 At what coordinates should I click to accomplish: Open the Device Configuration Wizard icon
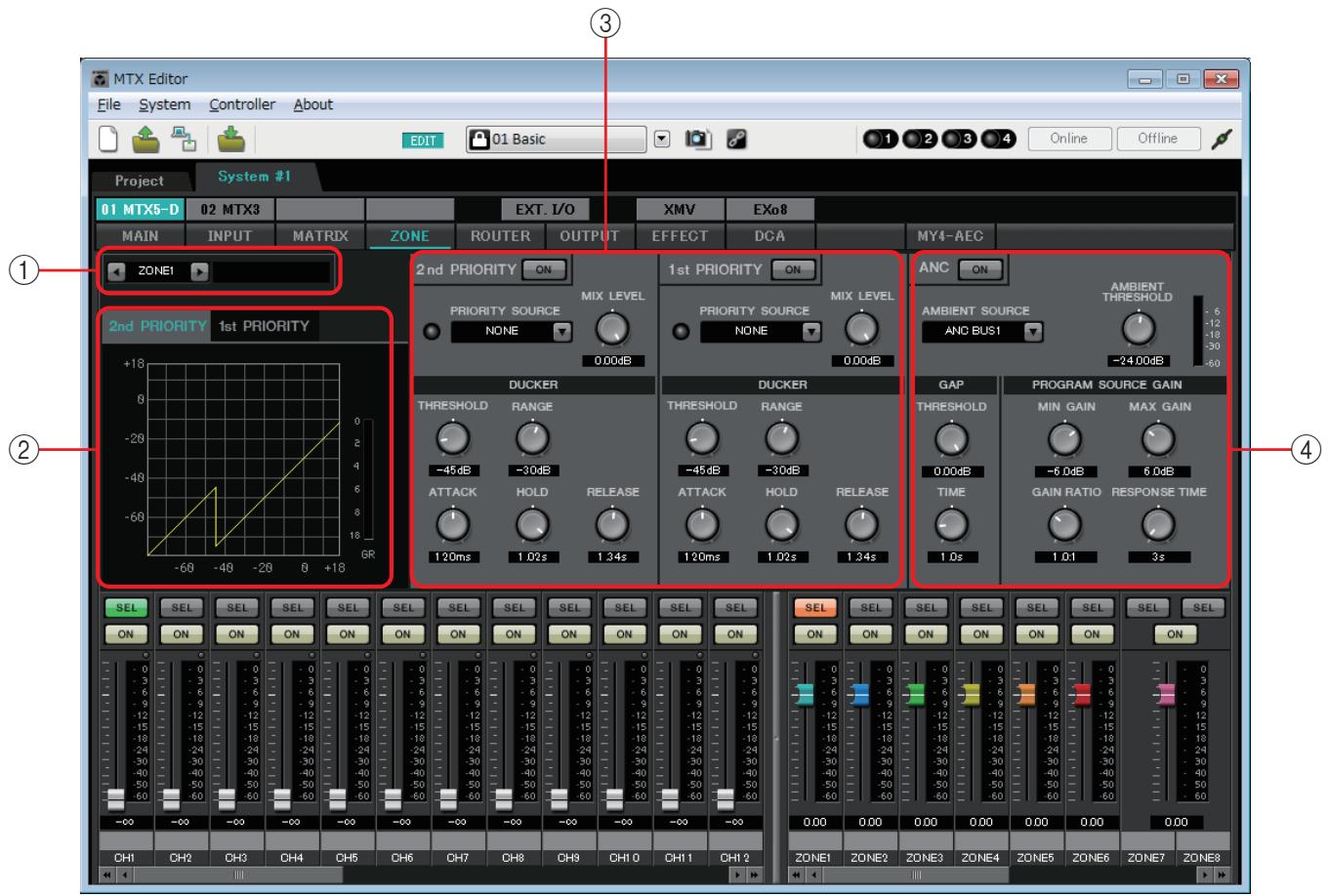click(184, 140)
